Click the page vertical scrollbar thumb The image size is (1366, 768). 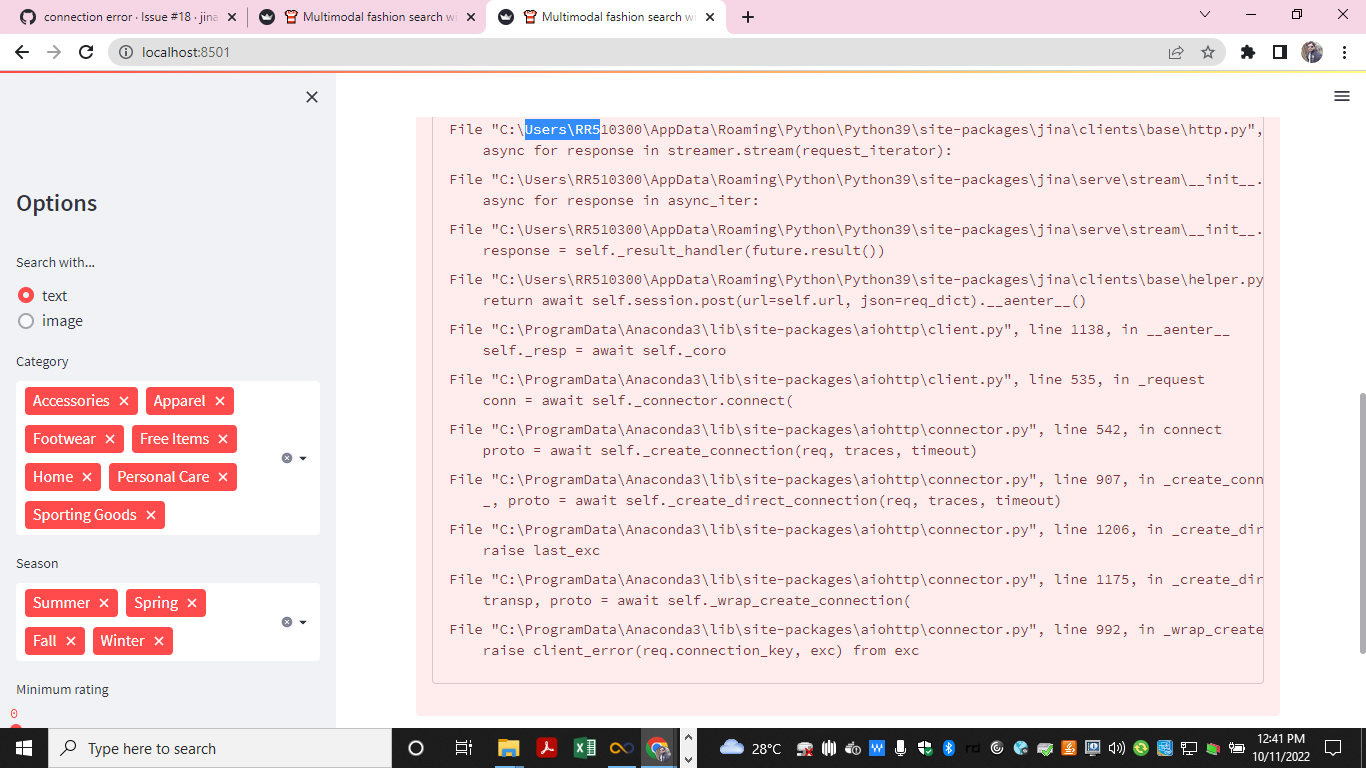(x=1360, y=522)
